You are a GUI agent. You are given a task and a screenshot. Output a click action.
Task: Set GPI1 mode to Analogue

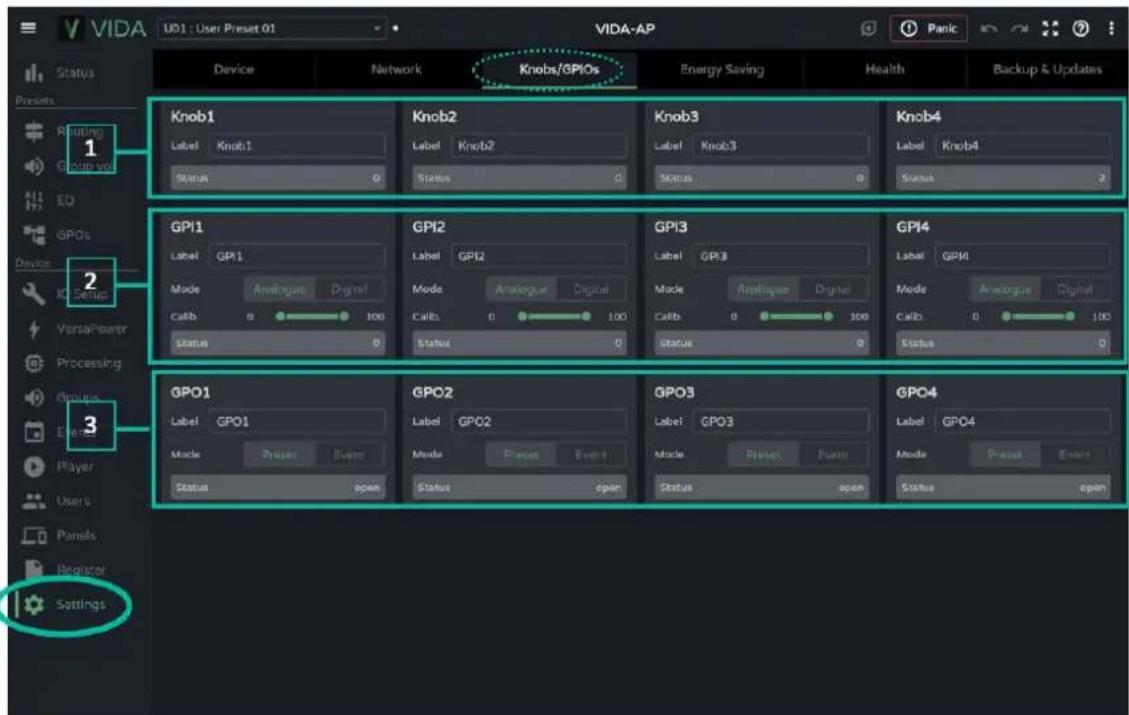279,289
